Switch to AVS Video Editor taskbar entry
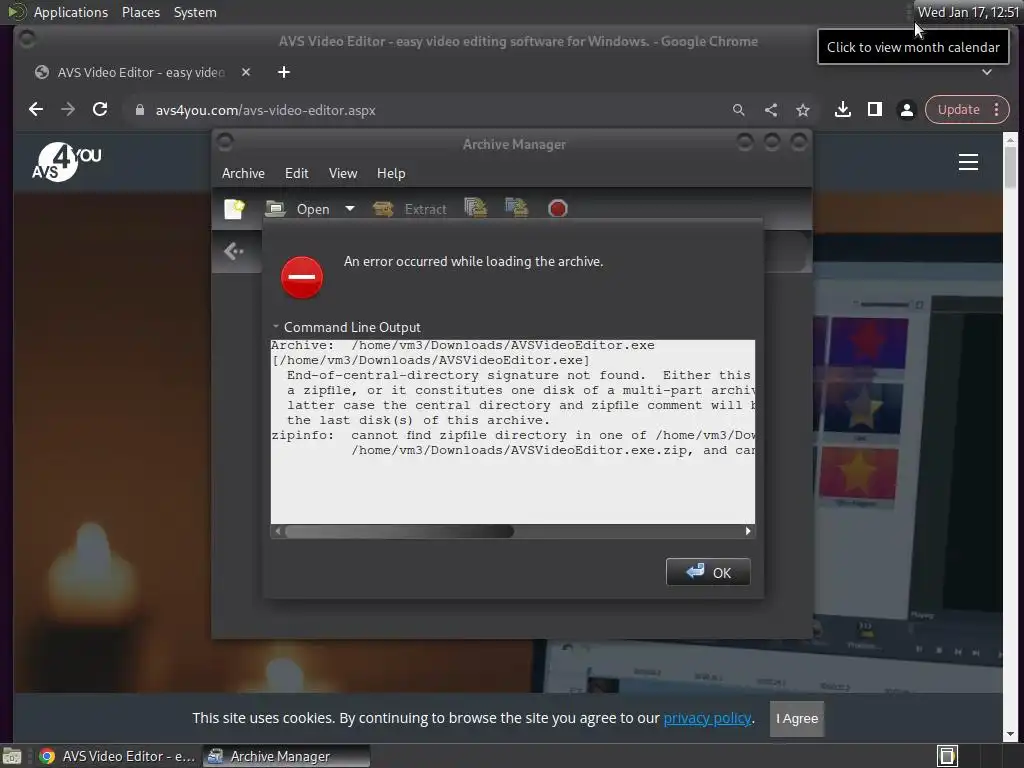Screen dimensions: 1024x768 (118, 756)
